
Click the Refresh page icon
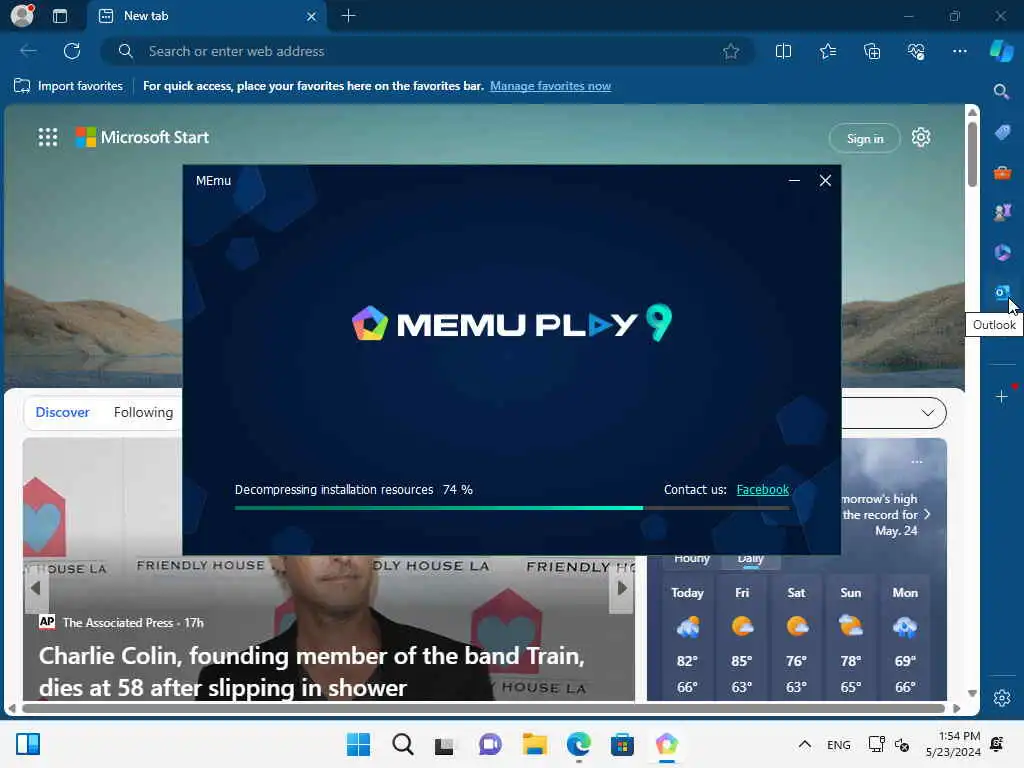tap(72, 51)
